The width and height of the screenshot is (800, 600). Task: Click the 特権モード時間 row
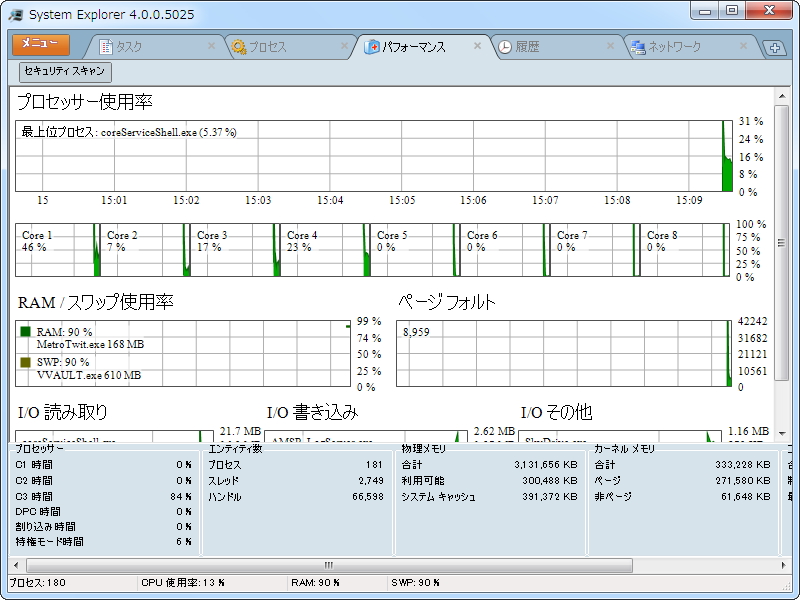point(104,542)
